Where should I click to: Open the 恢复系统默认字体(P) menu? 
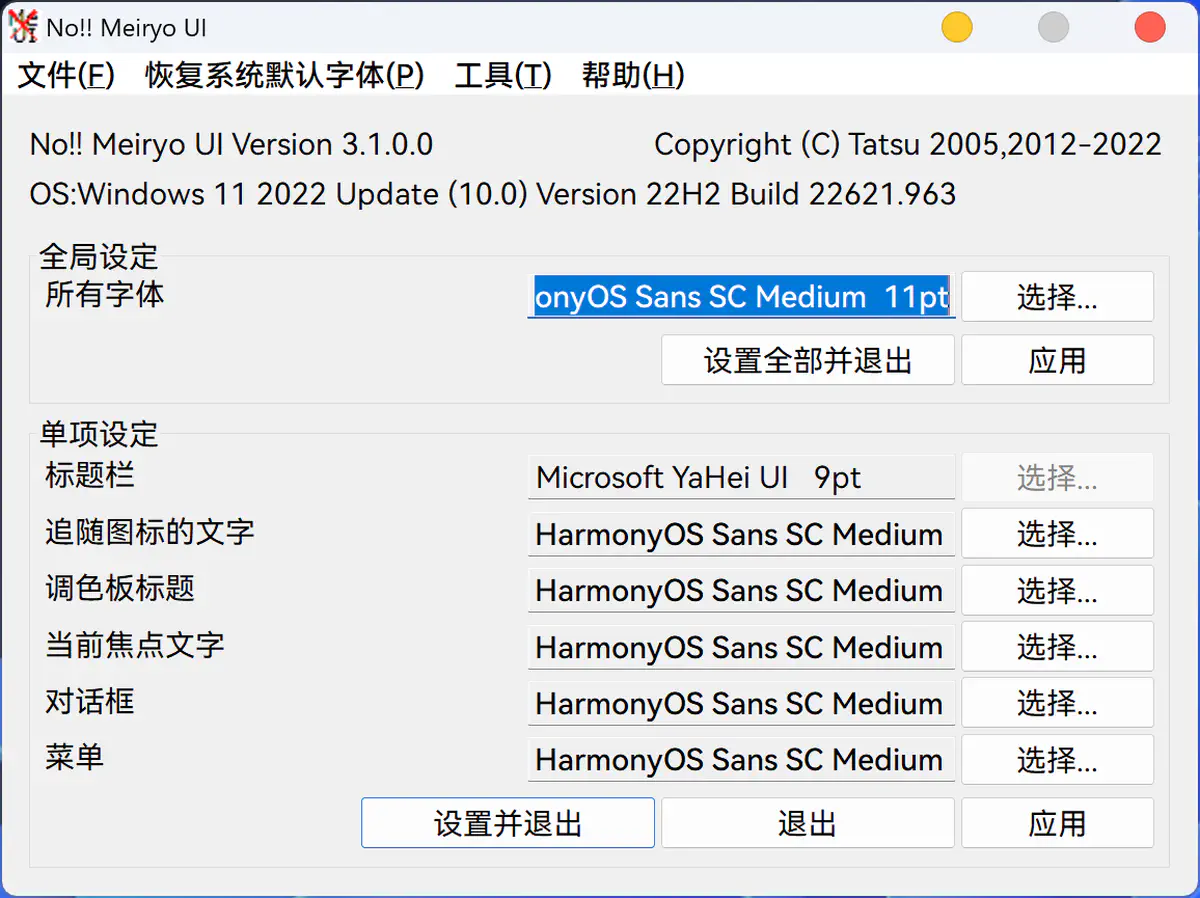(x=285, y=76)
